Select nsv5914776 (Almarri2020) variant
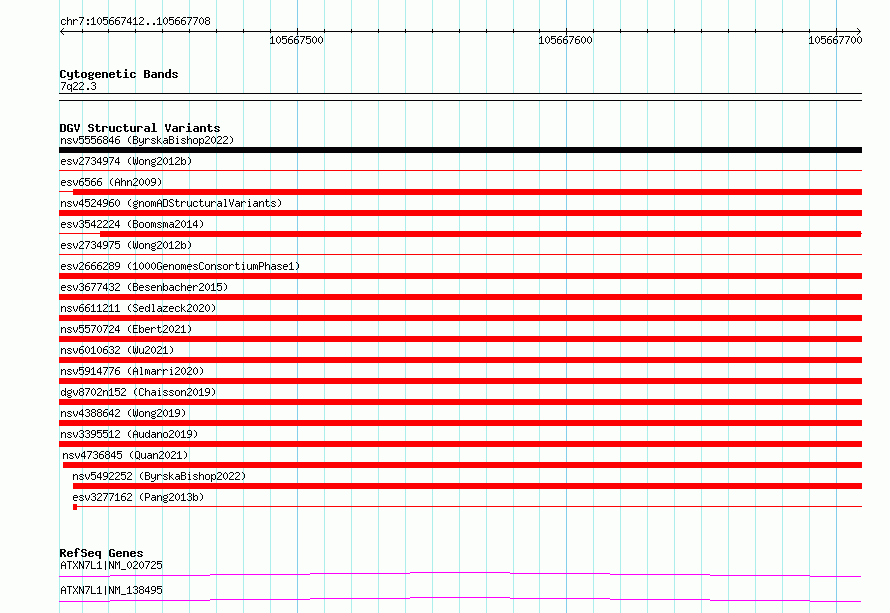The image size is (890, 613). click(132, 371)
